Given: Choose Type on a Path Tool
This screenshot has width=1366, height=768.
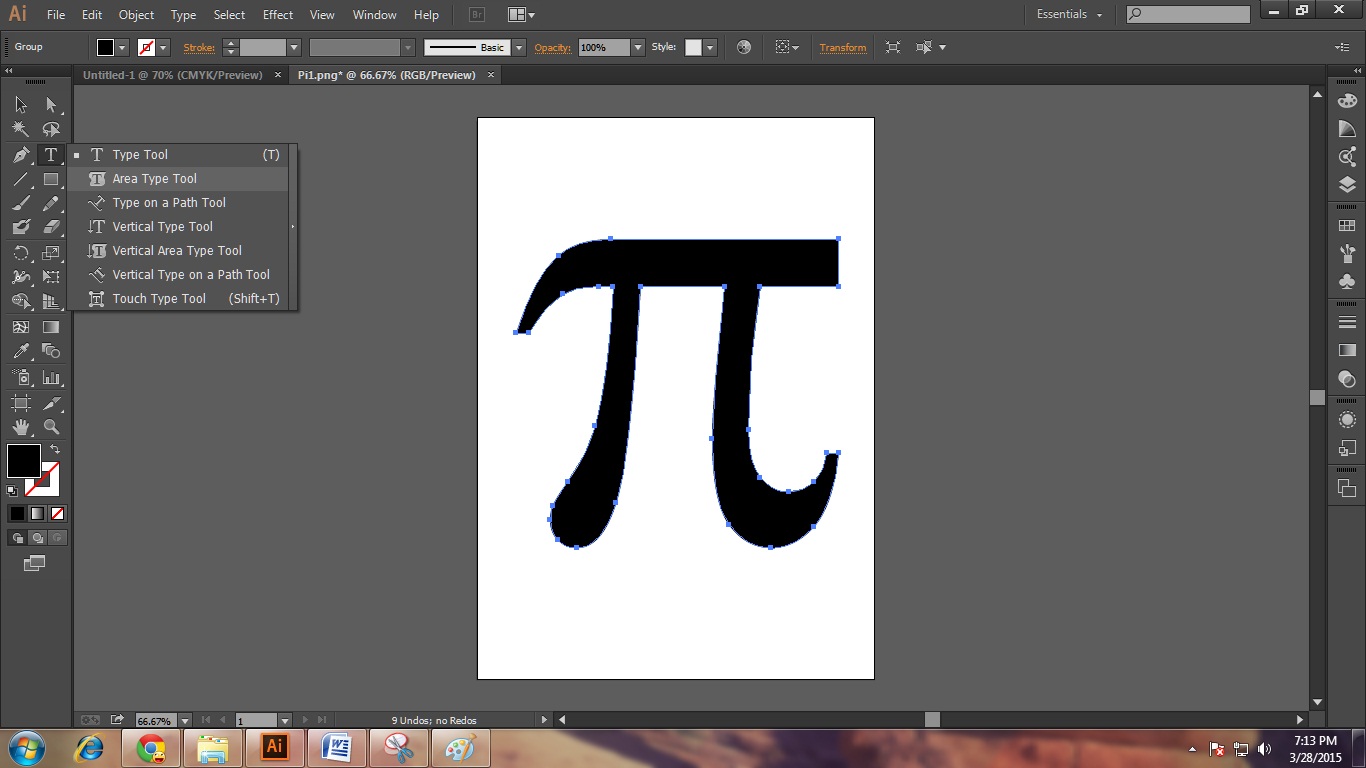Looking at the screenshot, I should point(179,203).
